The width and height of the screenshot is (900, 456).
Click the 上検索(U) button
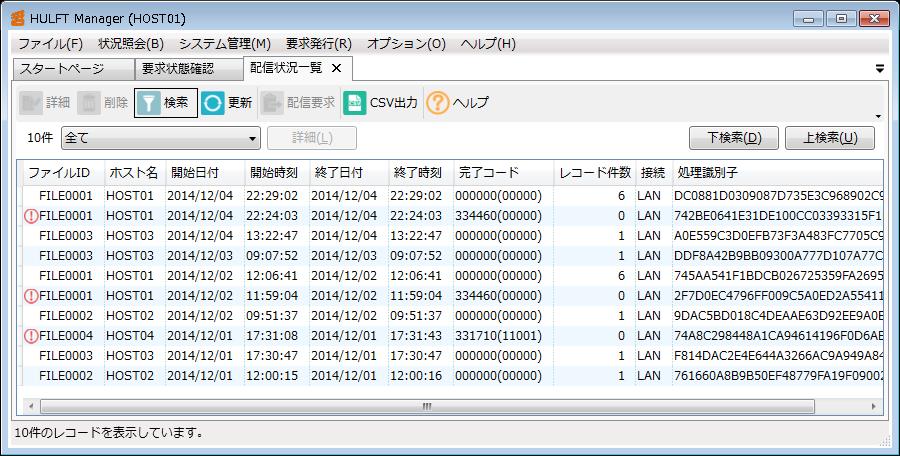[830, 138]
